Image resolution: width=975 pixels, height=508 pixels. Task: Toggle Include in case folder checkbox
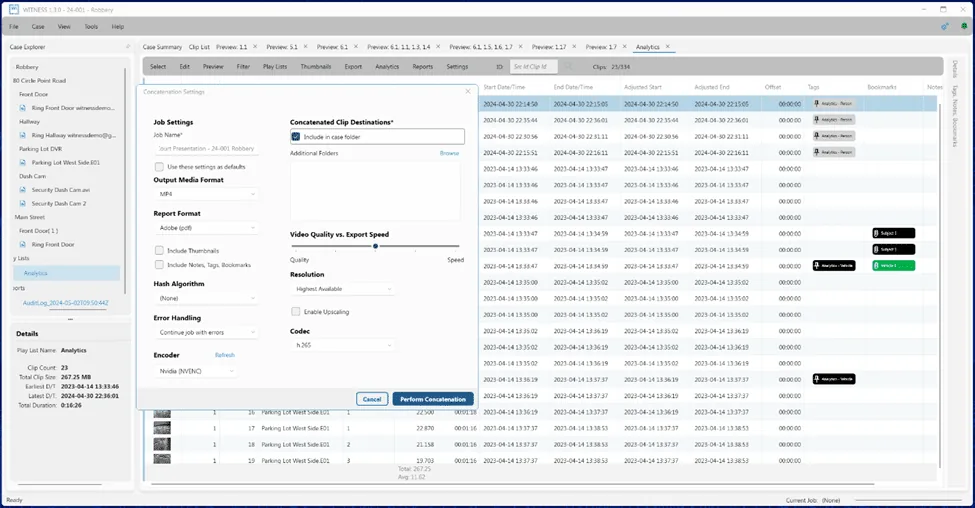click(x=296, y=137)
